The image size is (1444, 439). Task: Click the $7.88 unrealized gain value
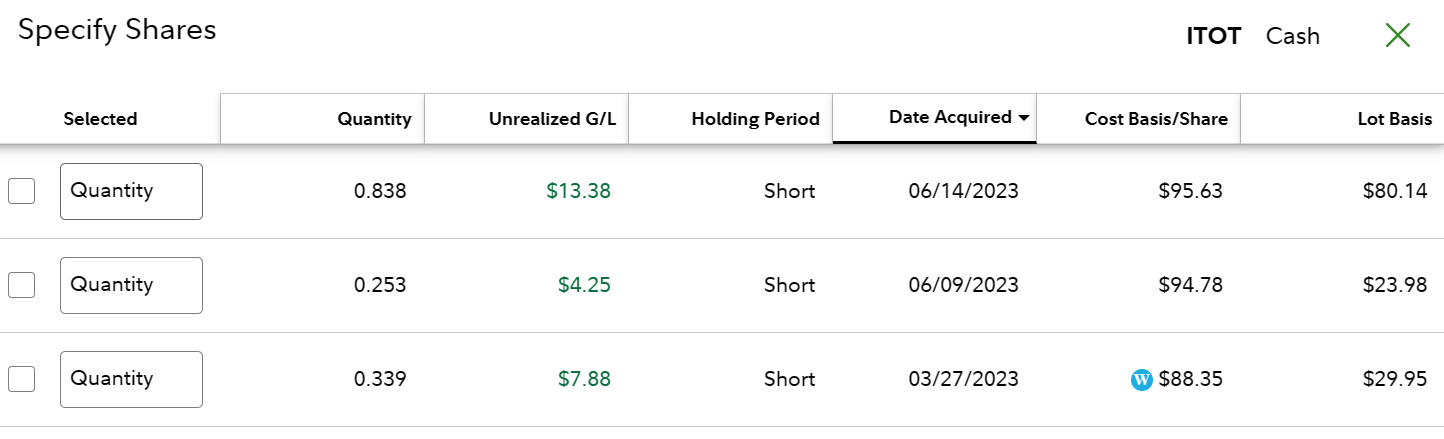(x=584, y=379)
